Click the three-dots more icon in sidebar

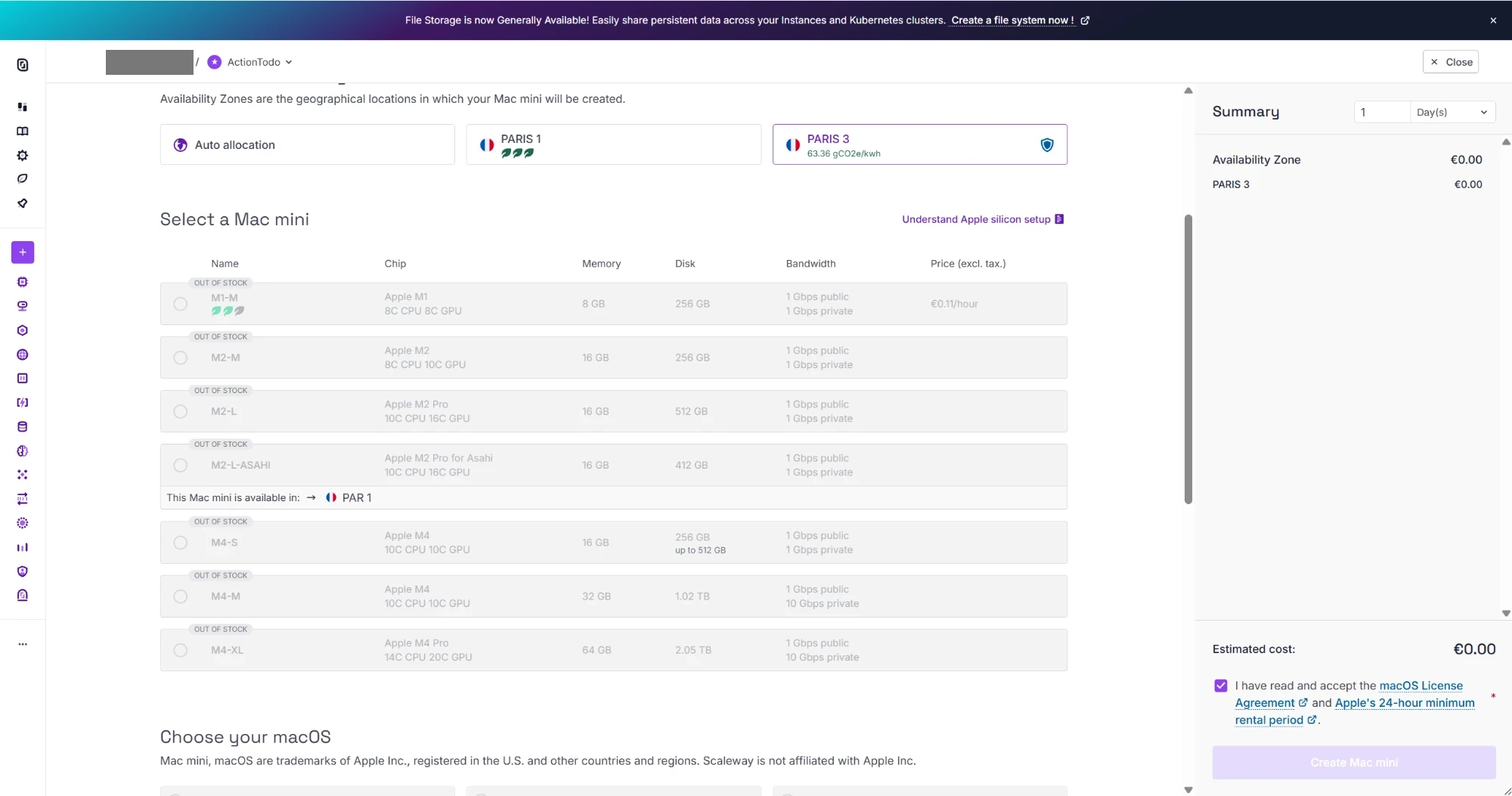pos(23,644)
